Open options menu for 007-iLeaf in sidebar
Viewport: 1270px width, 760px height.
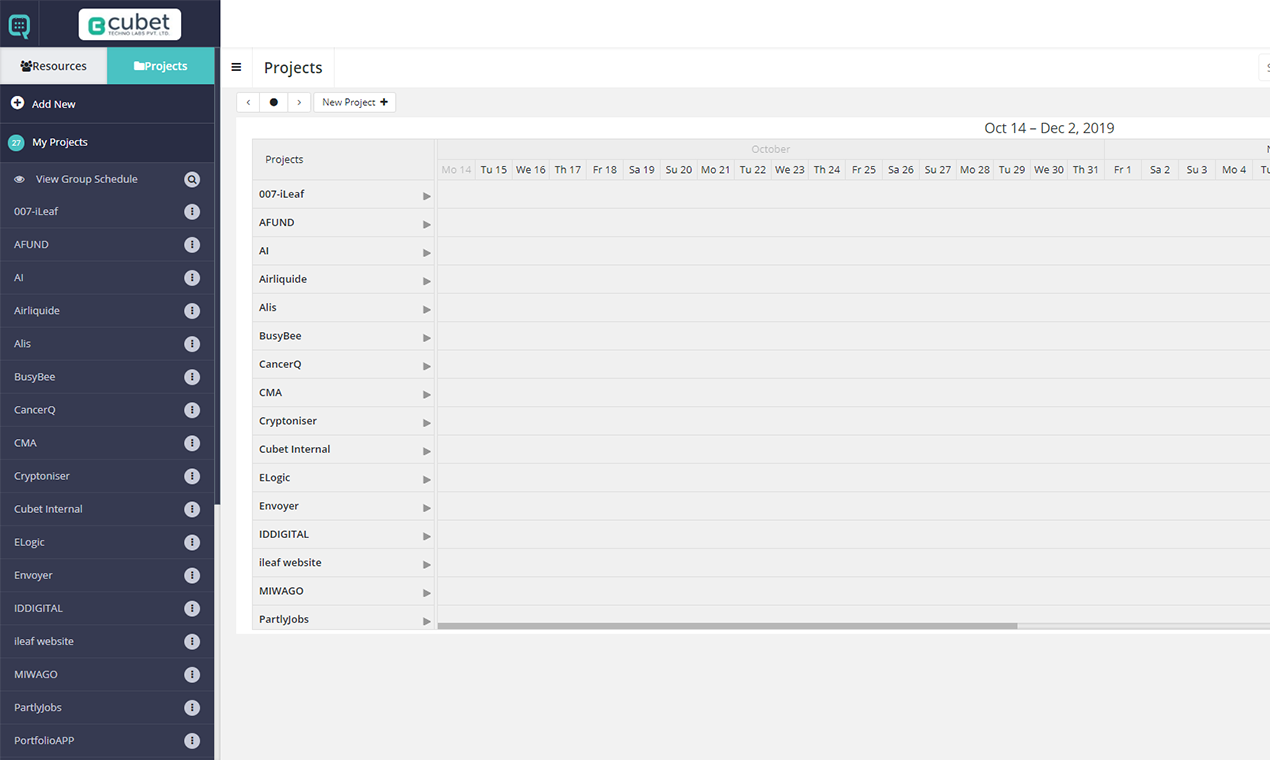pyautogui.click(x=192, y=212)
